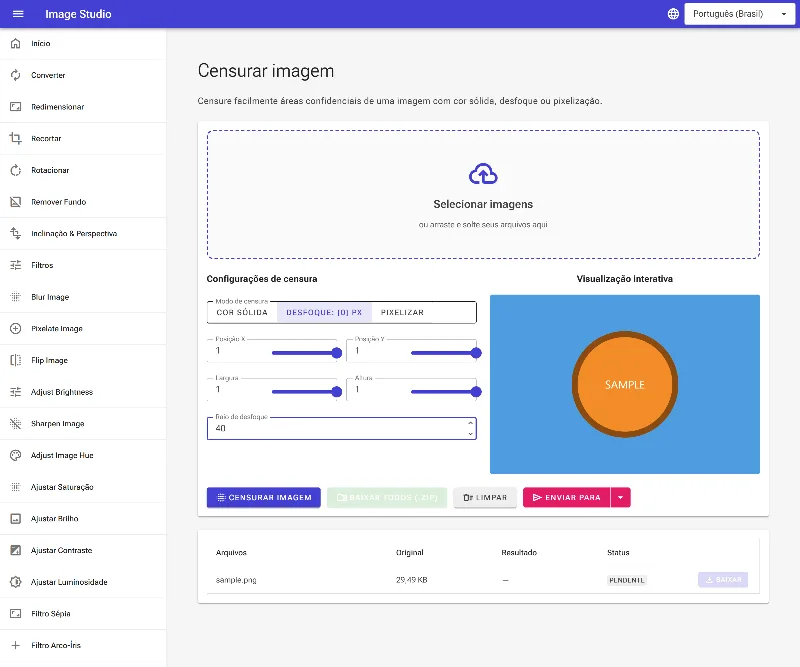The image size is (800, 667).
Task: Click the Posição X slider
Action: tap(305, 353)
